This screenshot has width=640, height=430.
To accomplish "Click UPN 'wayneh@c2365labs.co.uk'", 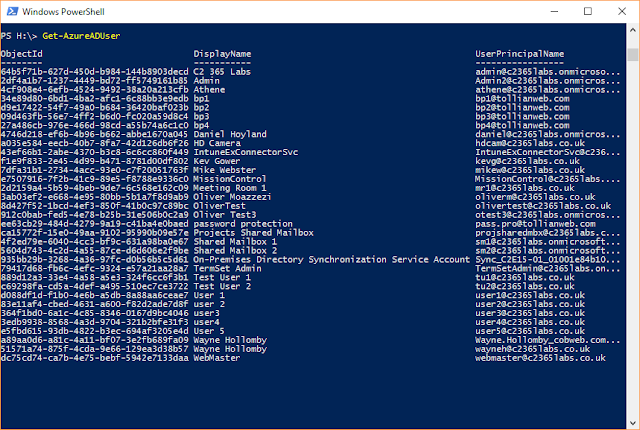I will point(533,349).
